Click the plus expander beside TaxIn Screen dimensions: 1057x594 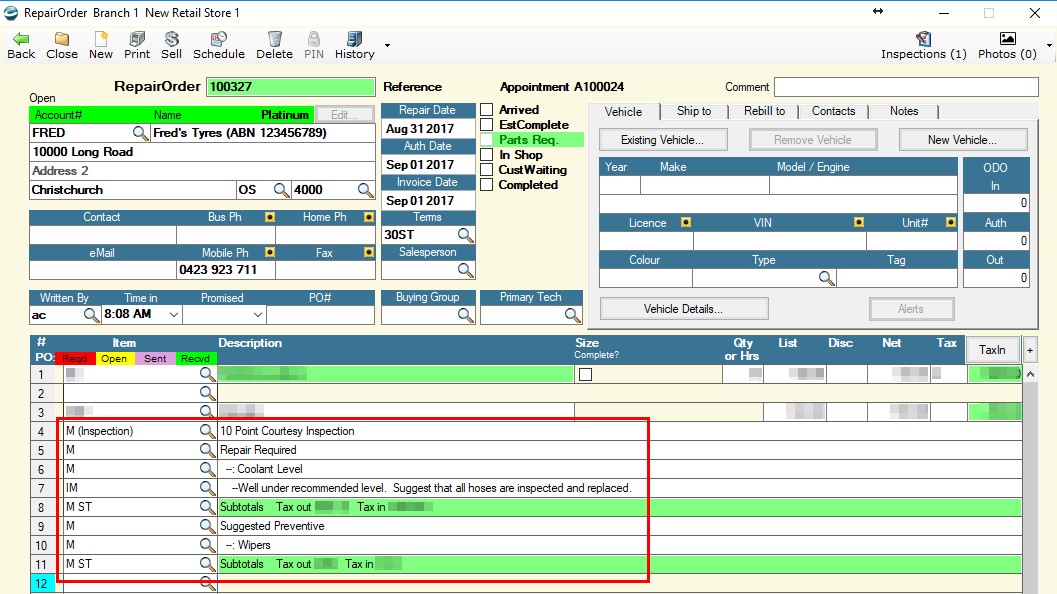tap(1030, 350)
